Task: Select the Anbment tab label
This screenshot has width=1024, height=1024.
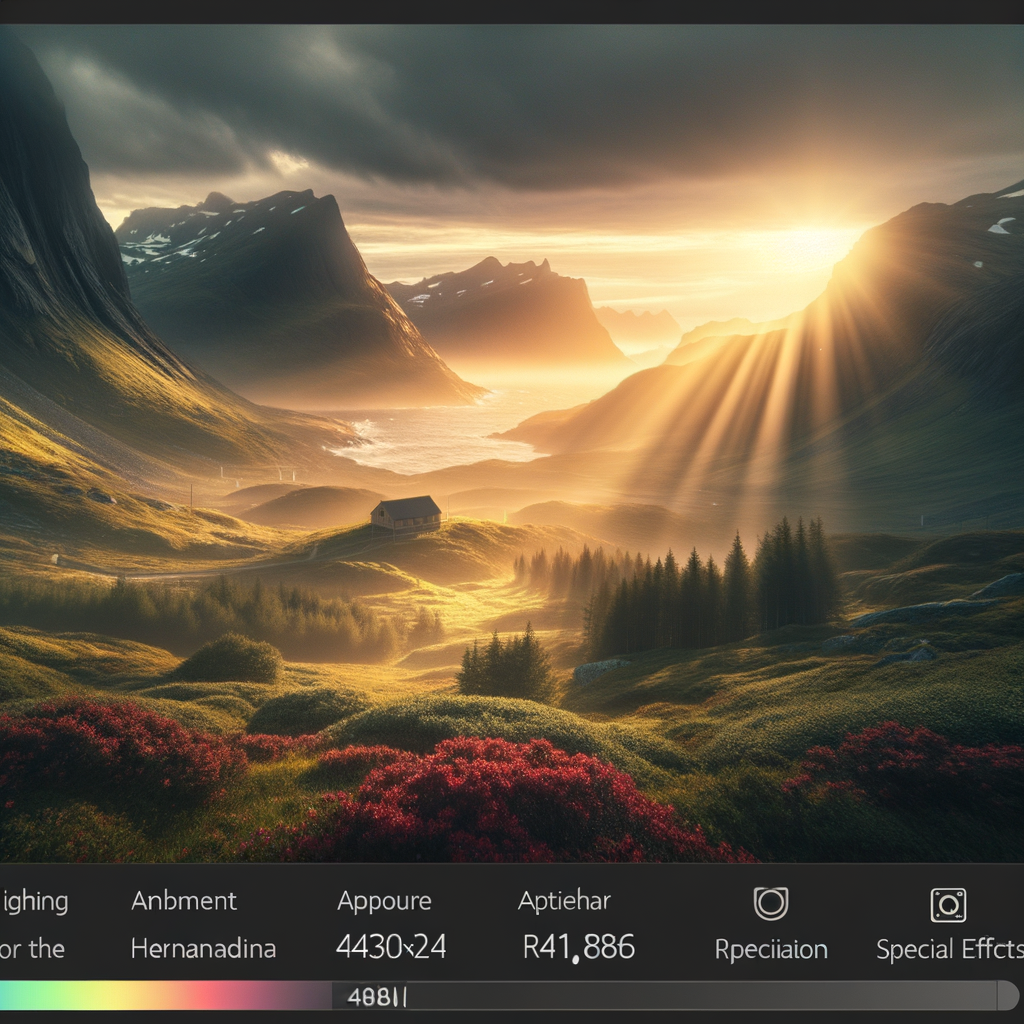Action: (184, 901)
